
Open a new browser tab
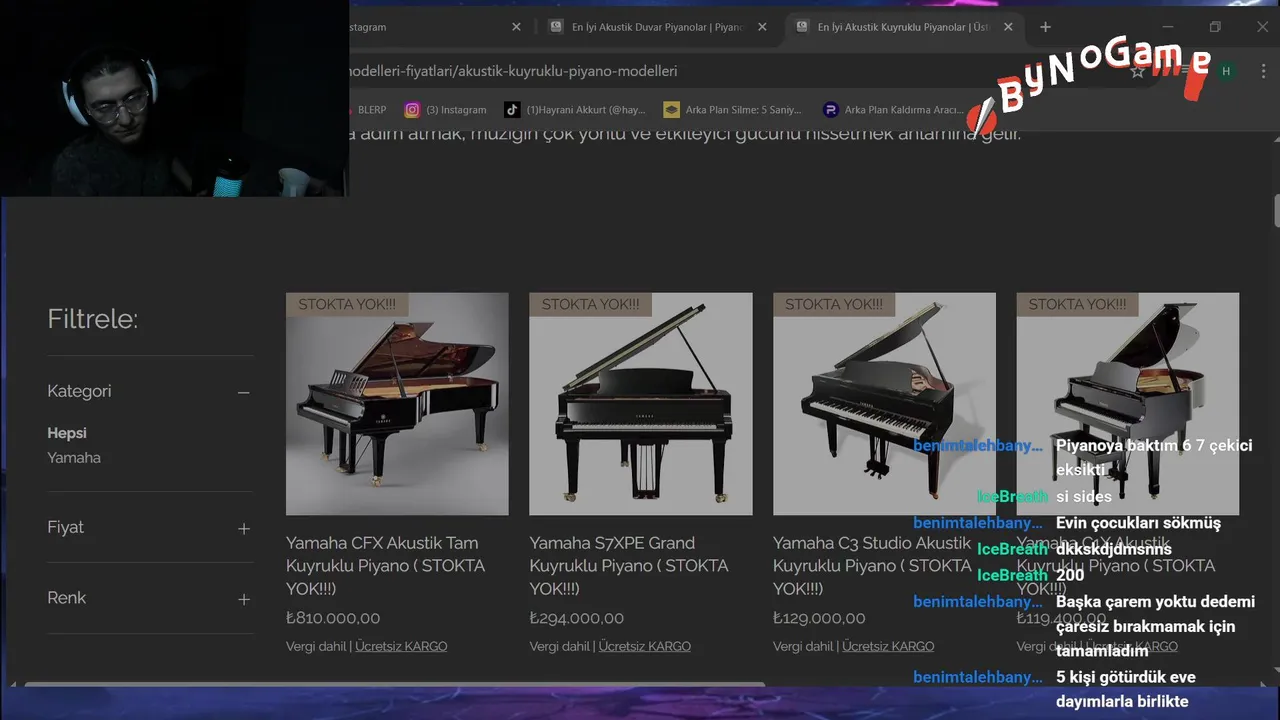tap(1045, 27)
